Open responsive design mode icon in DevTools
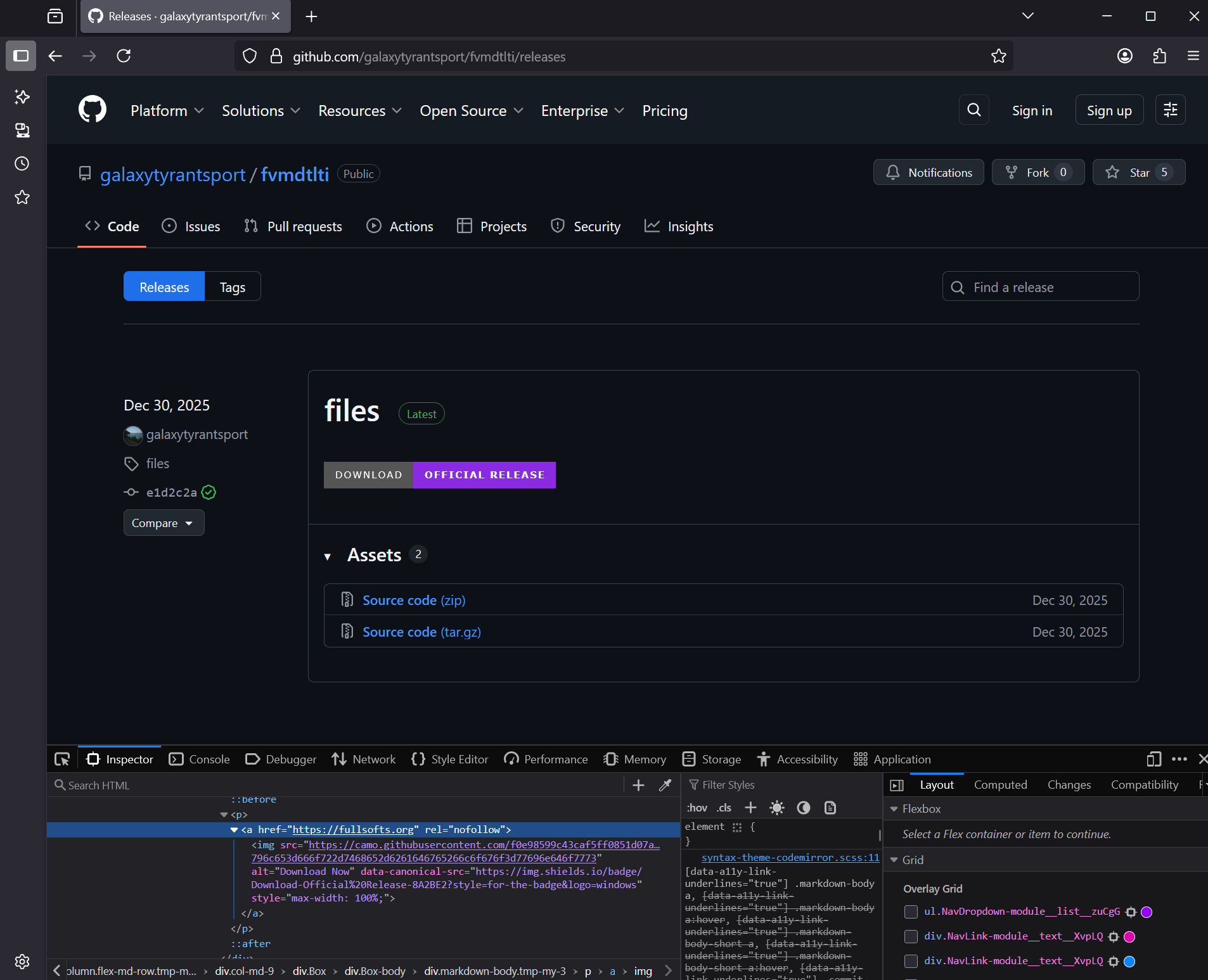1208x980 pixels. (1153, 759)
